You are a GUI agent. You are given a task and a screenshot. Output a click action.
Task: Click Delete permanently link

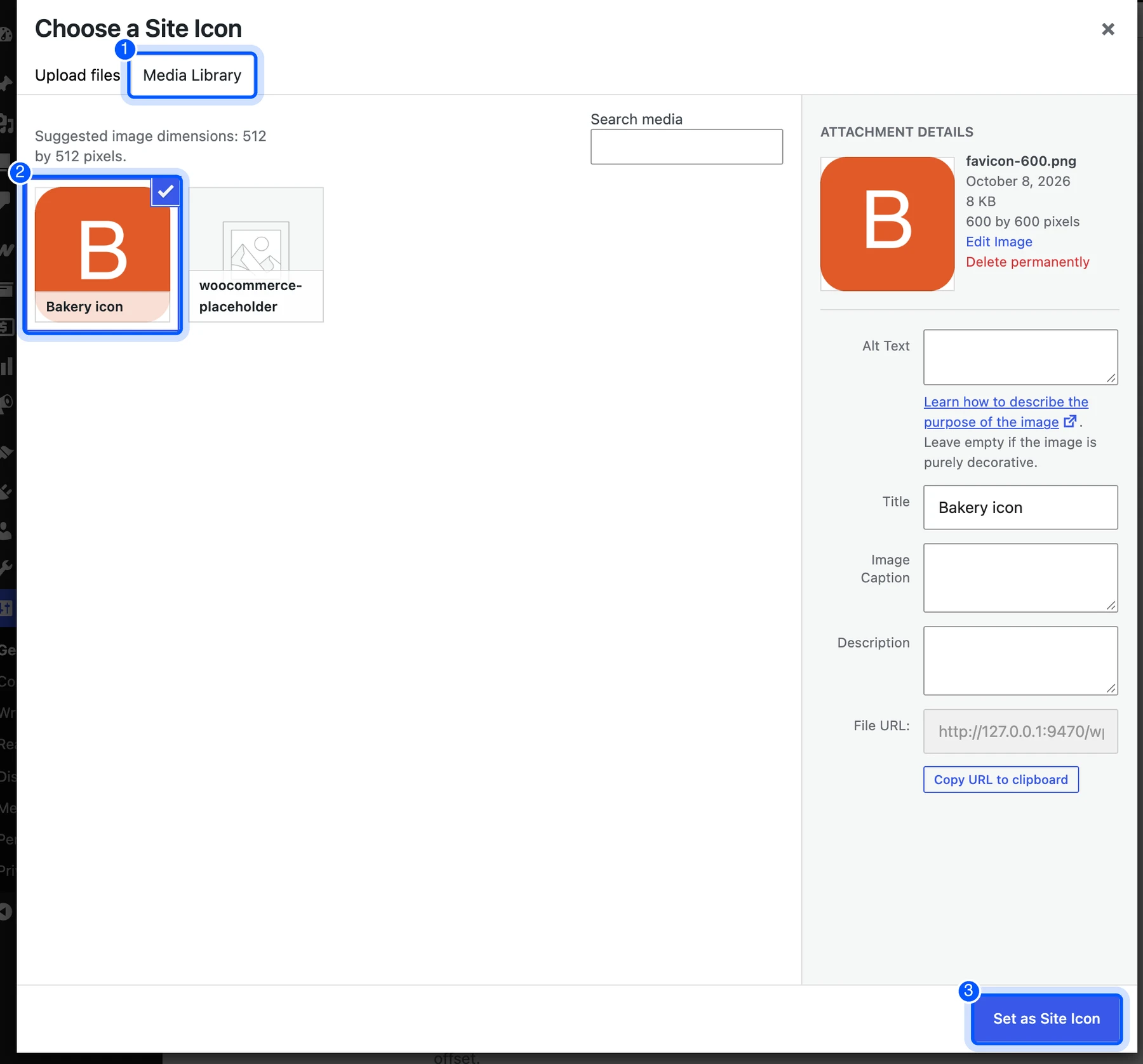pos(1027,262)
